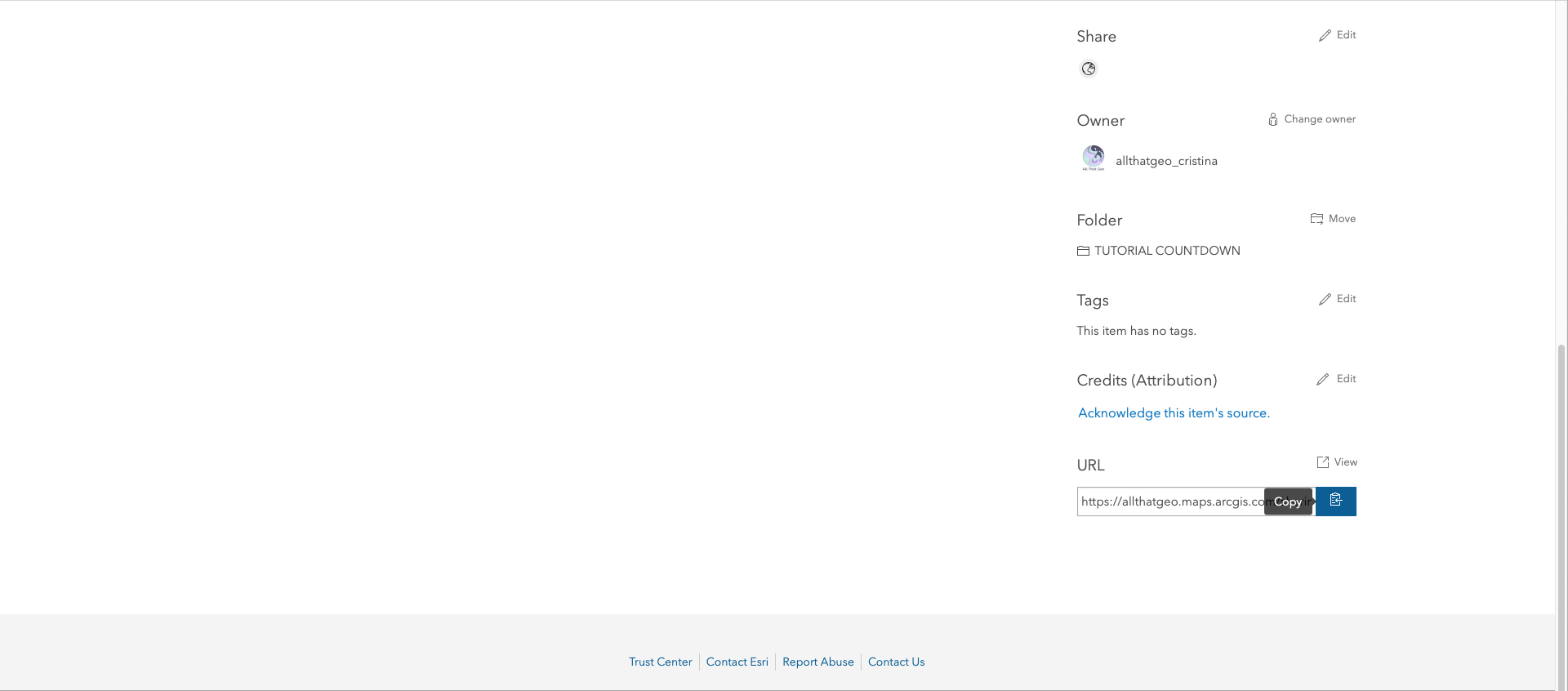The height and width of the screenshot is (691, 1568).
Task: Click the 'This item has no tags.' text
Action: 1136,331
